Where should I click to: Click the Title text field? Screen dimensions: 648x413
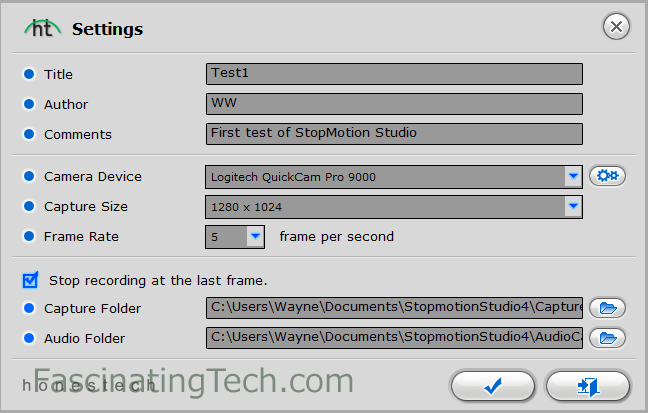pyautogui.click(x=394, y=74)
